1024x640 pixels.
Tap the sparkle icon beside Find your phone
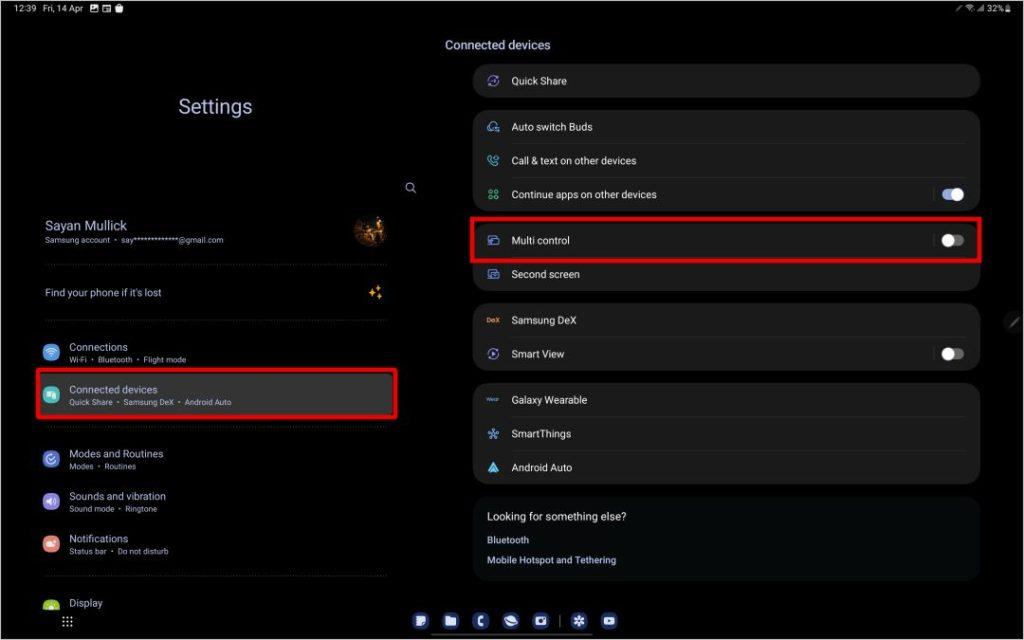376,293
